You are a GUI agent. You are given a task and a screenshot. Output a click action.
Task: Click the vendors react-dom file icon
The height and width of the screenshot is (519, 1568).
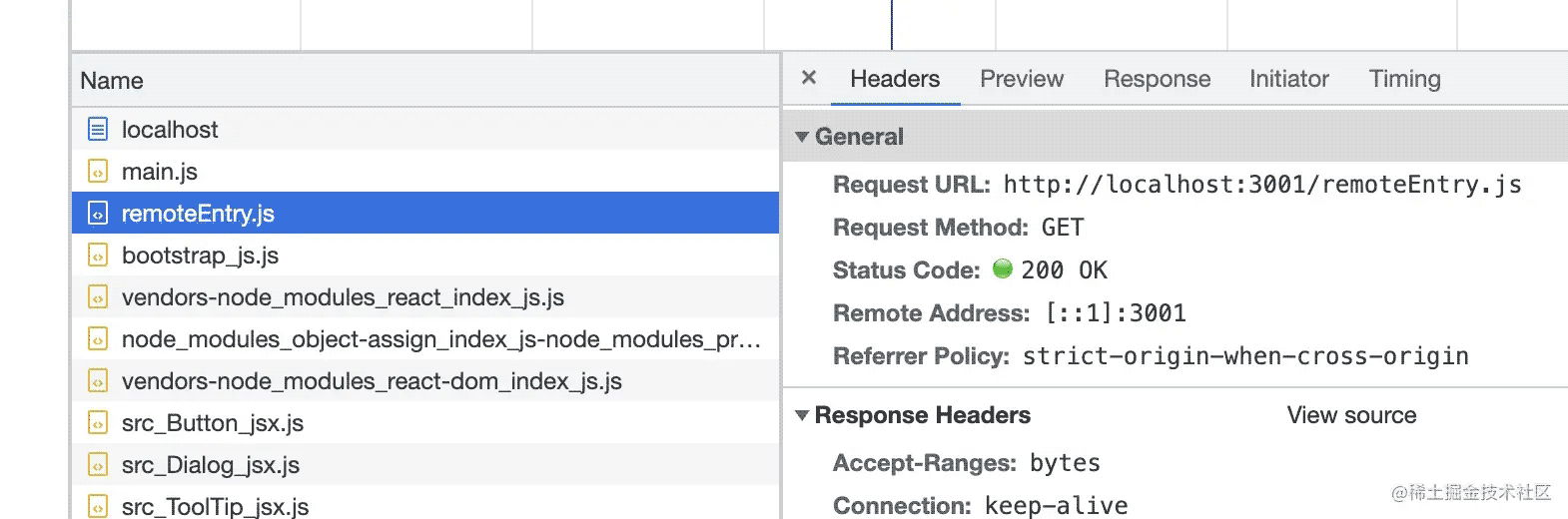point(98,381)
